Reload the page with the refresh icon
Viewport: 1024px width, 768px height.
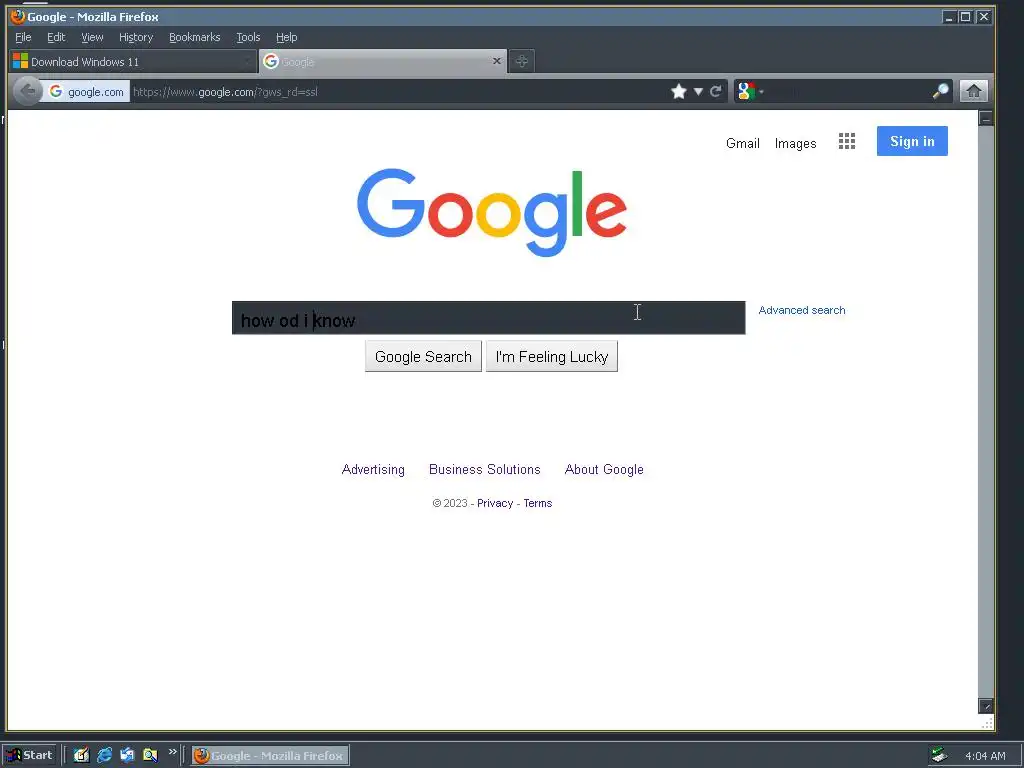point(716,91)
